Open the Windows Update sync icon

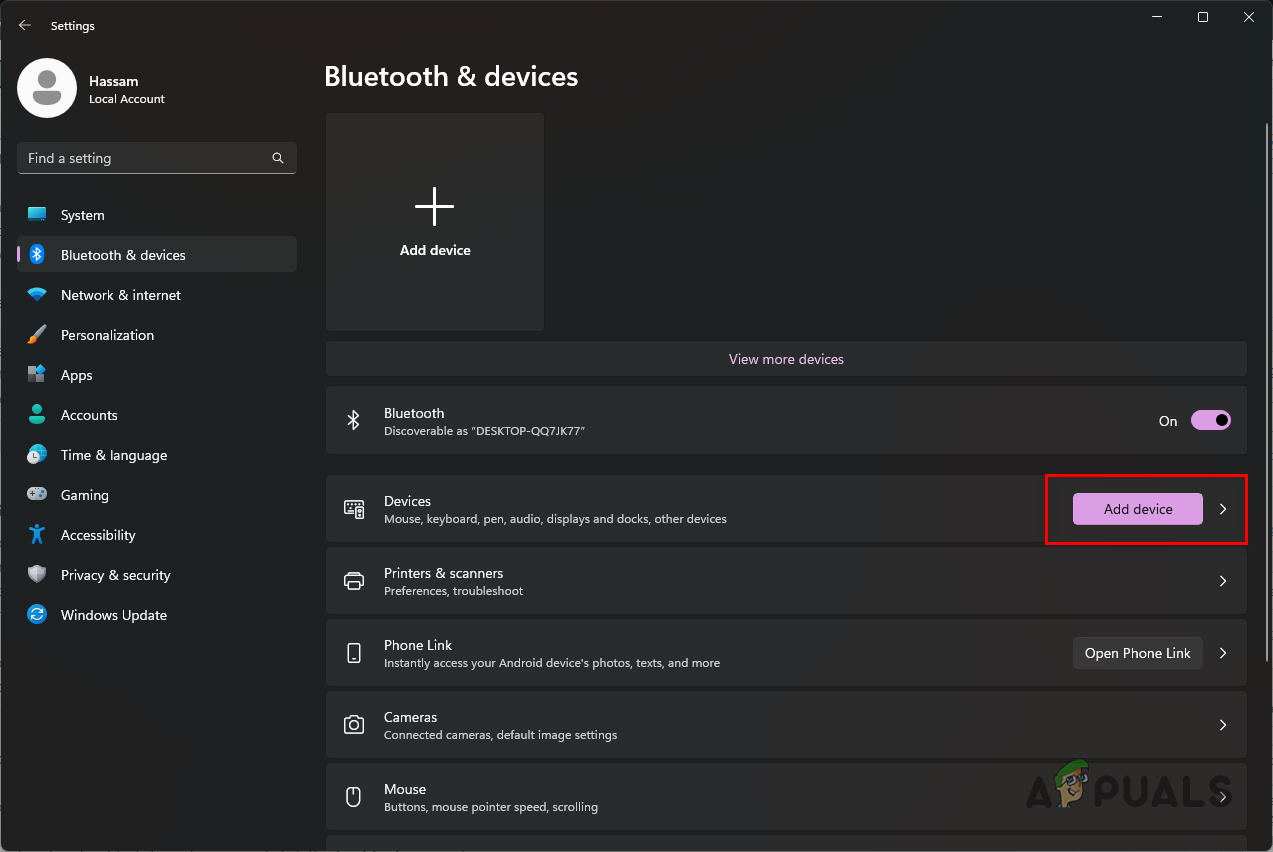tap(37, 615)
